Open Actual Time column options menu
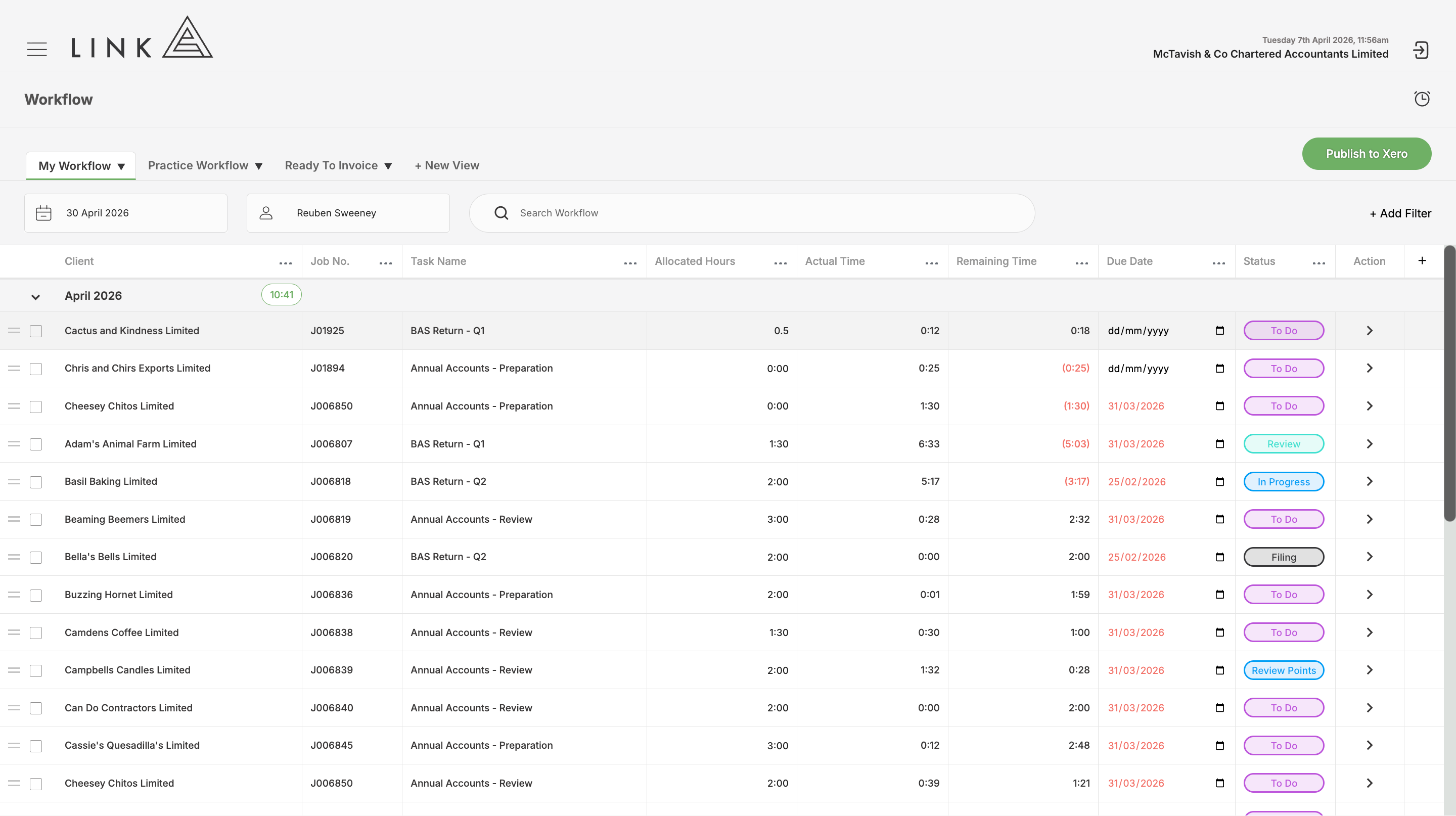The image size is (1456, 816). click(931, 263)
